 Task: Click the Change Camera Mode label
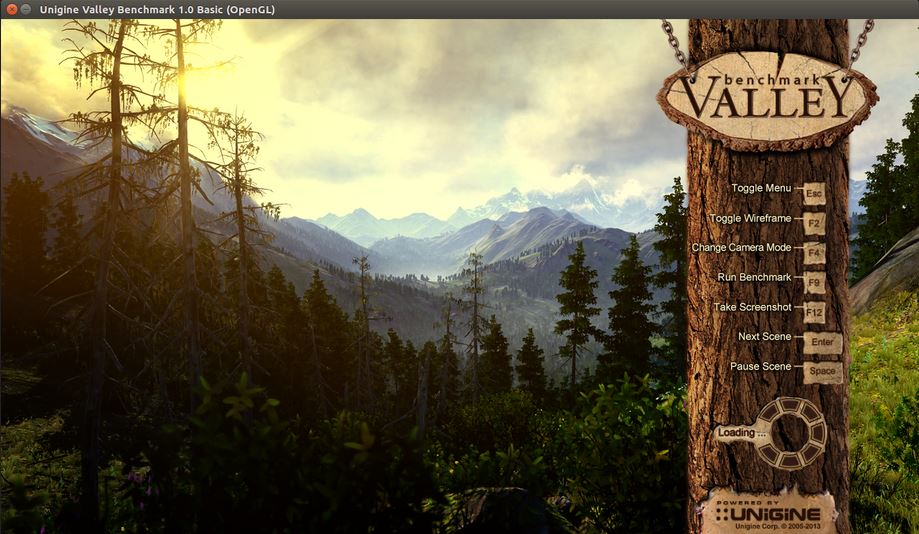[741, 247]
